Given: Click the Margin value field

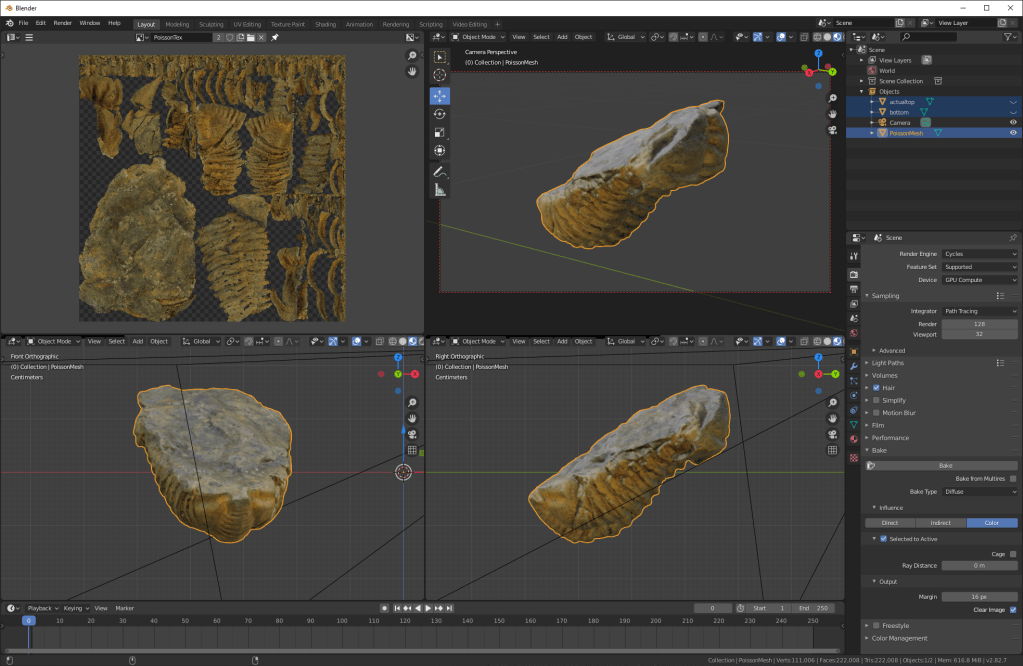Looking at the screenshot, I should pos(979,597).
